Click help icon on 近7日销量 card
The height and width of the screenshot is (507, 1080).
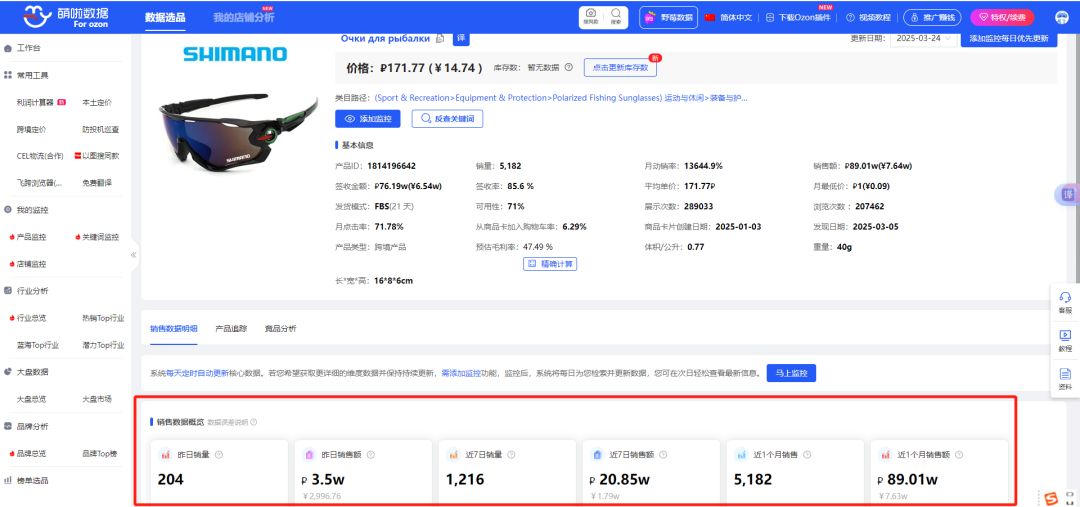(x=513, y=455)
